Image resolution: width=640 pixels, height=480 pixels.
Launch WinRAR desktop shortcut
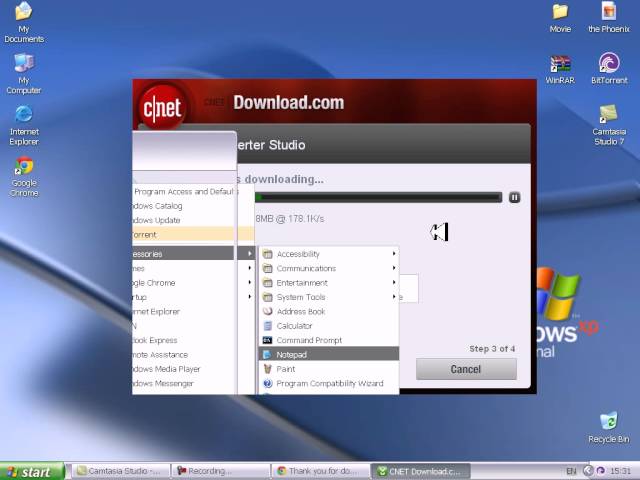tap(560, 70)
